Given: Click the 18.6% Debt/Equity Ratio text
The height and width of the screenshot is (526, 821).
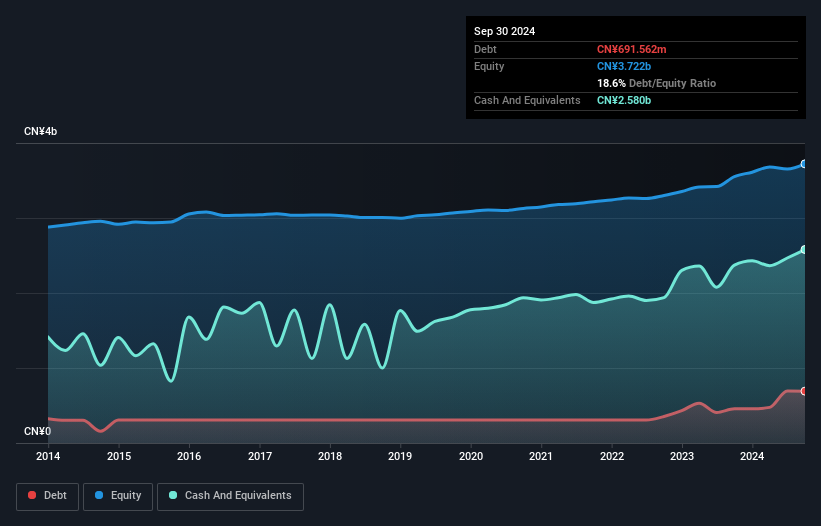Looking at the screenshot, I should pos(656,83).
